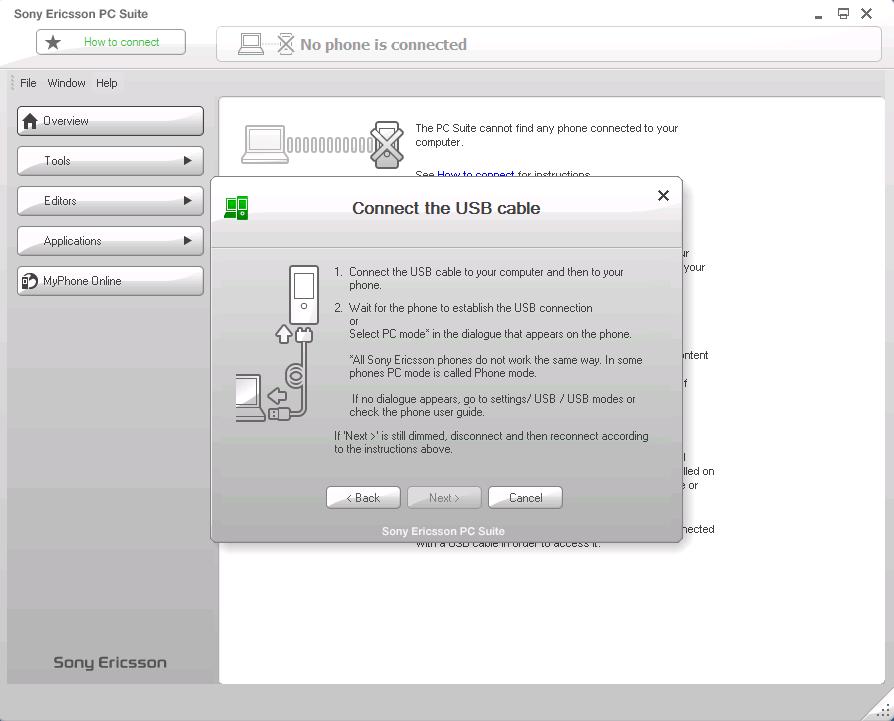Restore down the PC Suite window
The width and height of the screenshot is (894, 721).
(x=843, y=14)
